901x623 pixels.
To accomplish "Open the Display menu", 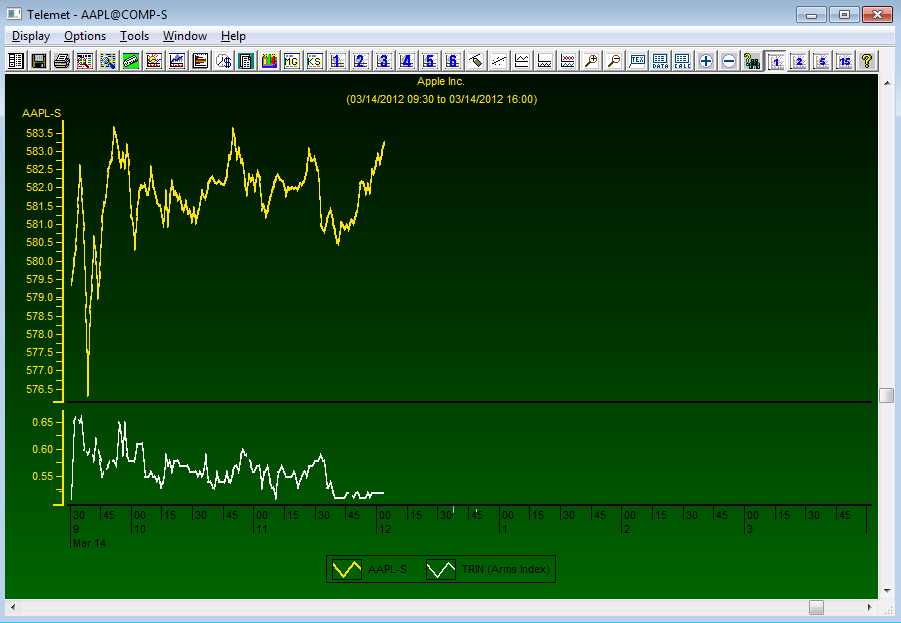I will pos(31,36).
